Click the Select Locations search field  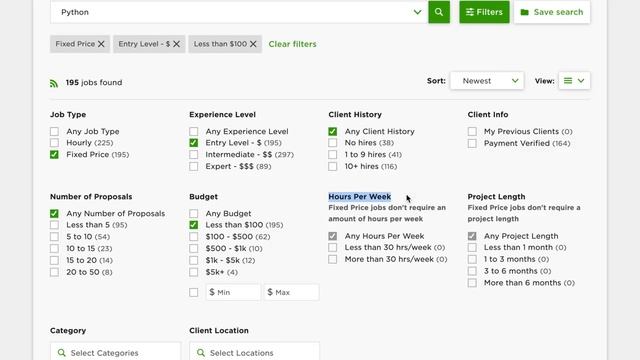[254, 351]
